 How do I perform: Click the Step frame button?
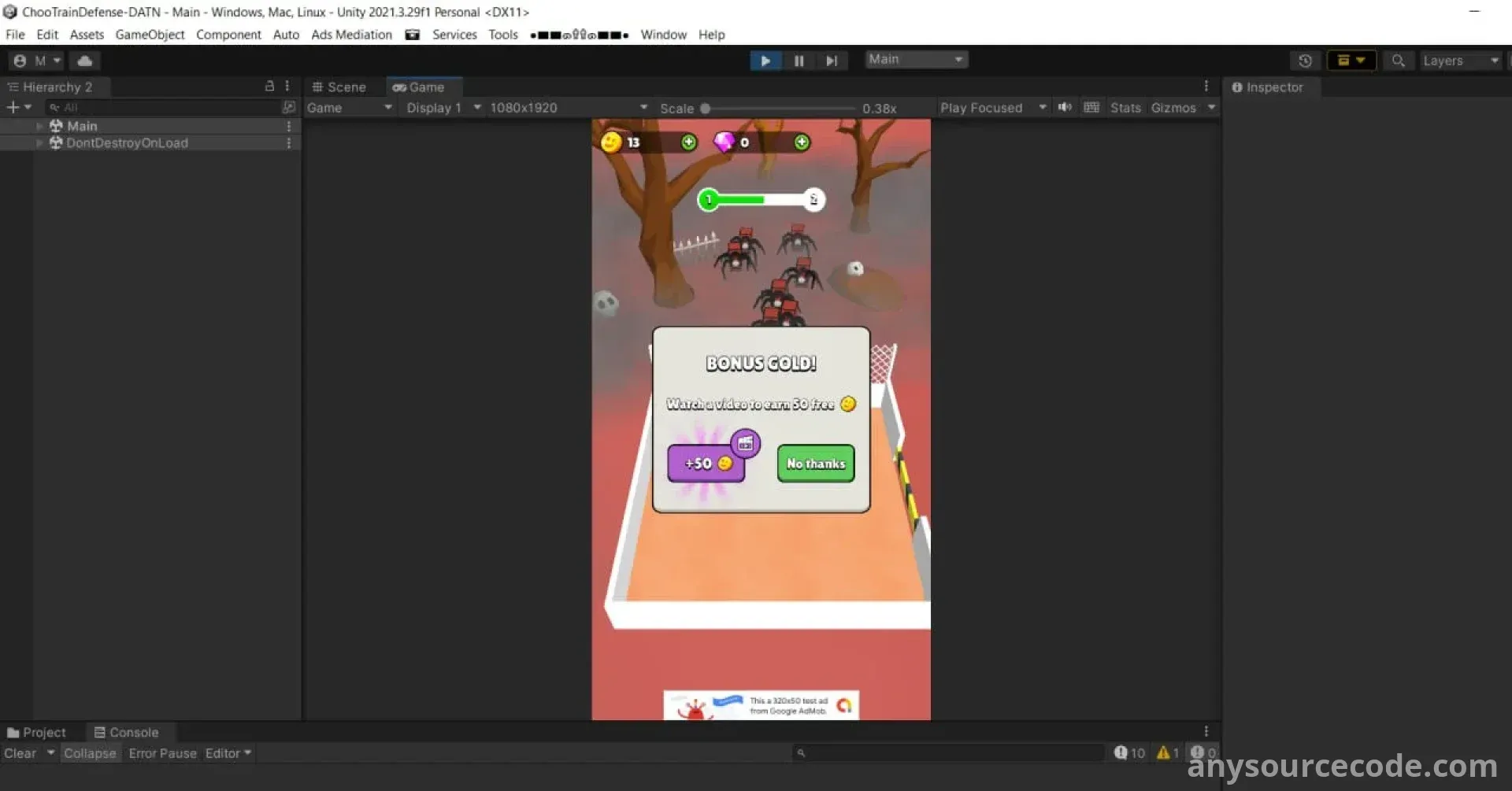click(832, 60)
